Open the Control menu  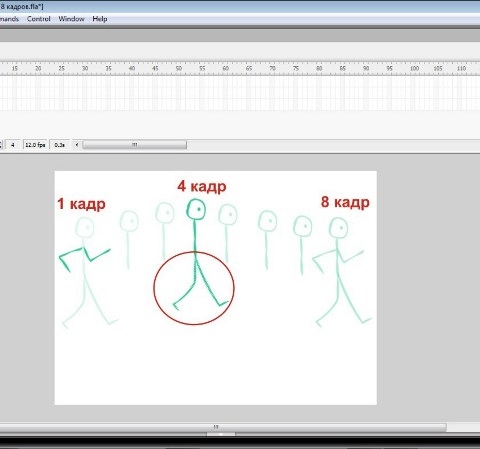pyautogui.click(x=39, y=19)
